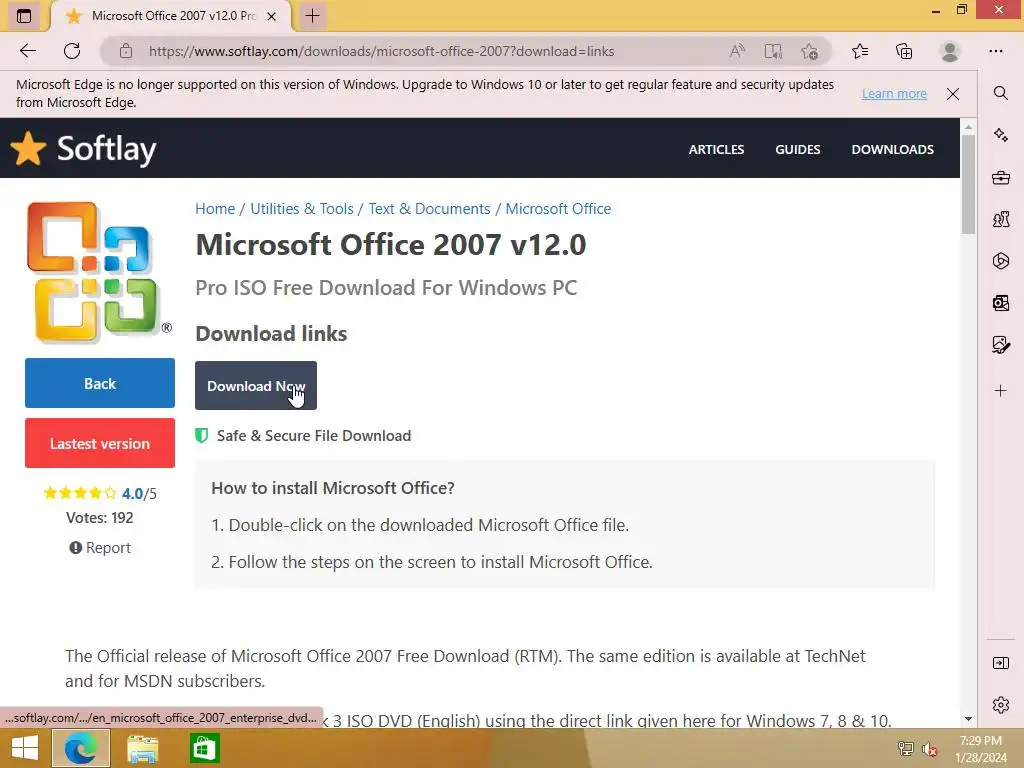Open the Favorites list icon

point(860,51)
